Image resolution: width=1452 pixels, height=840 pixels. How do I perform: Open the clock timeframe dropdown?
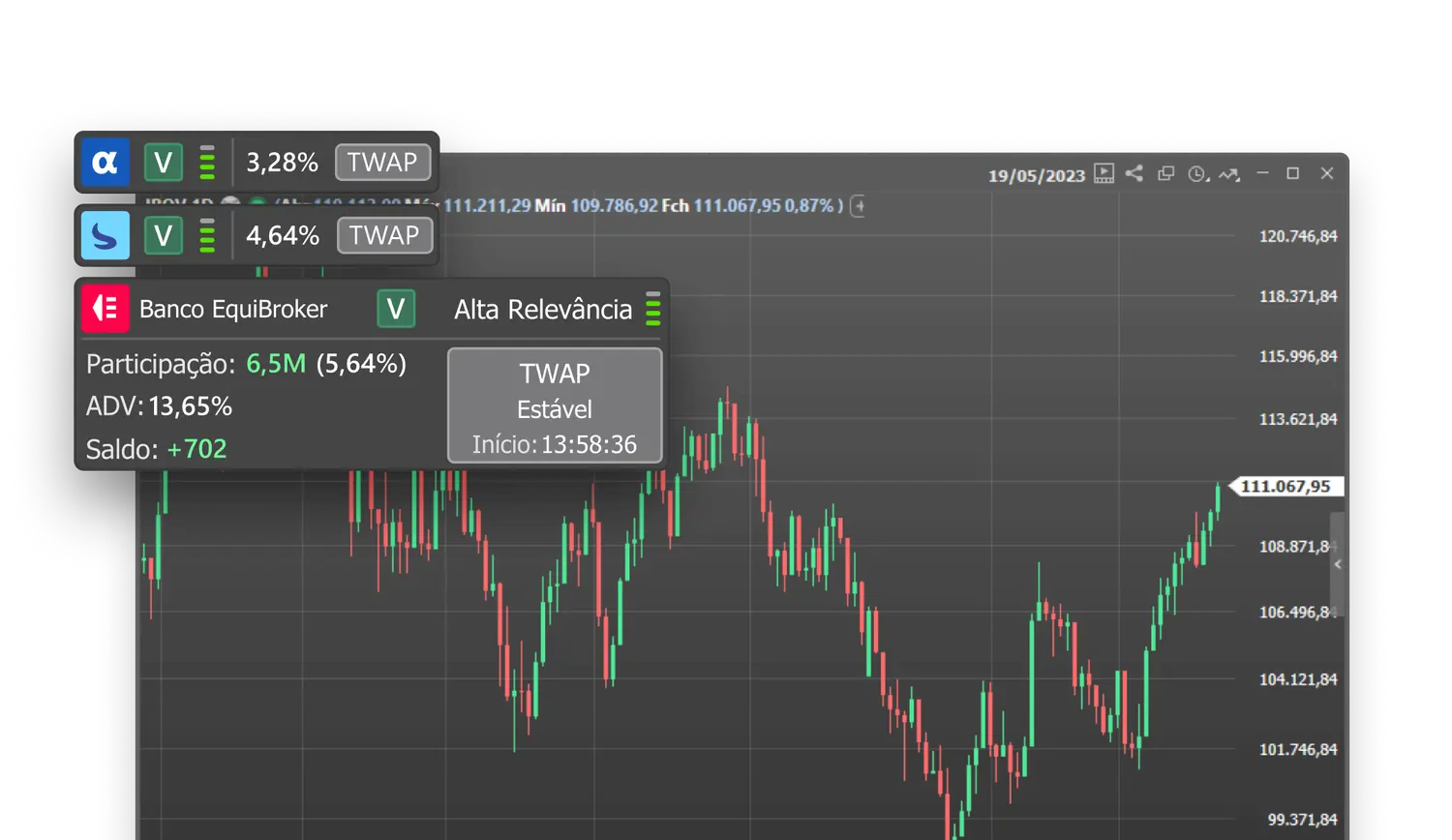point(1198,175)
